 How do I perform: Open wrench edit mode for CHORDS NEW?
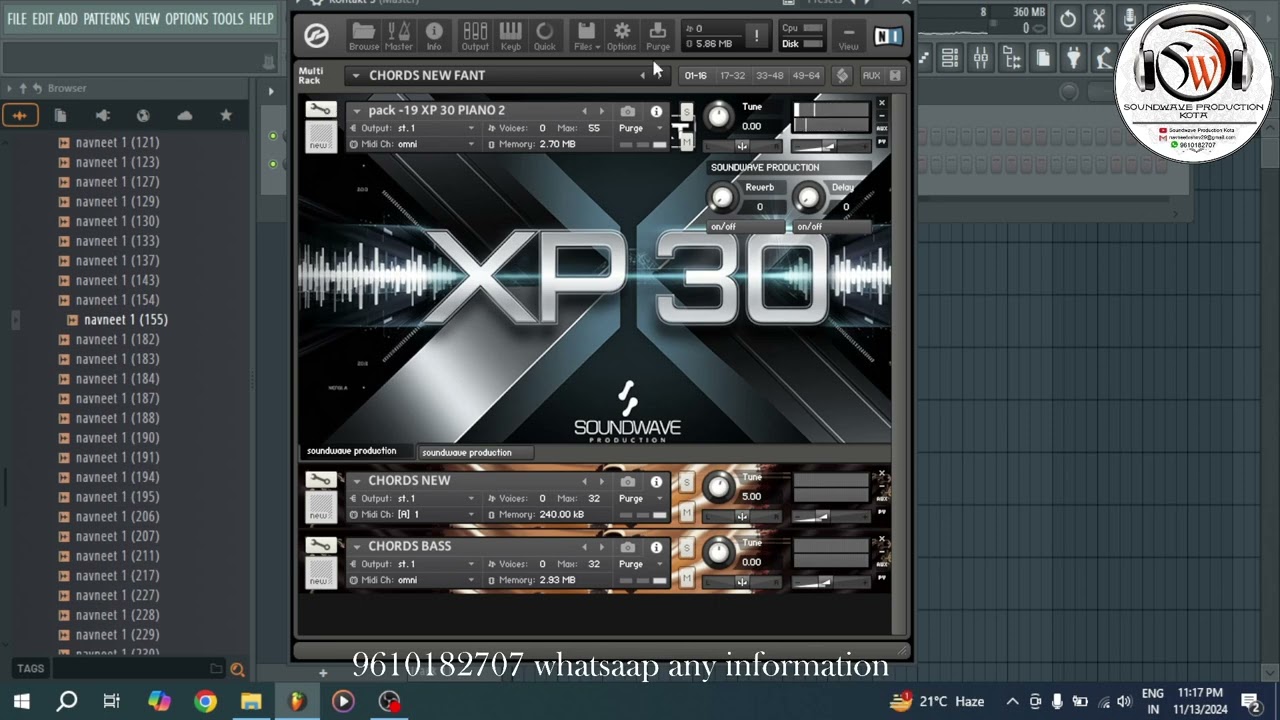click(x=320, y=480)
